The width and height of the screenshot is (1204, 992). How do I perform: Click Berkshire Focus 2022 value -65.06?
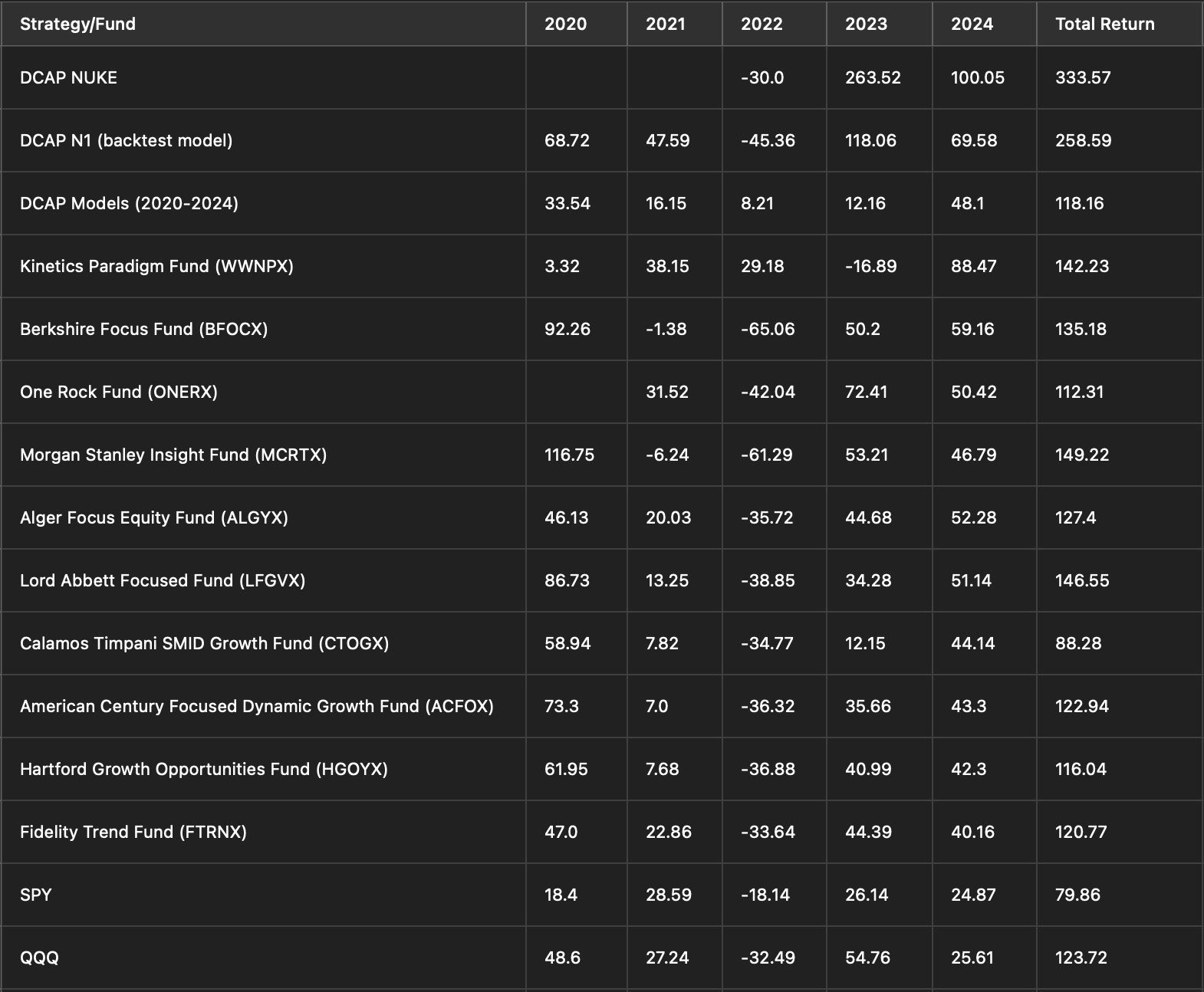tap(768, 329)
